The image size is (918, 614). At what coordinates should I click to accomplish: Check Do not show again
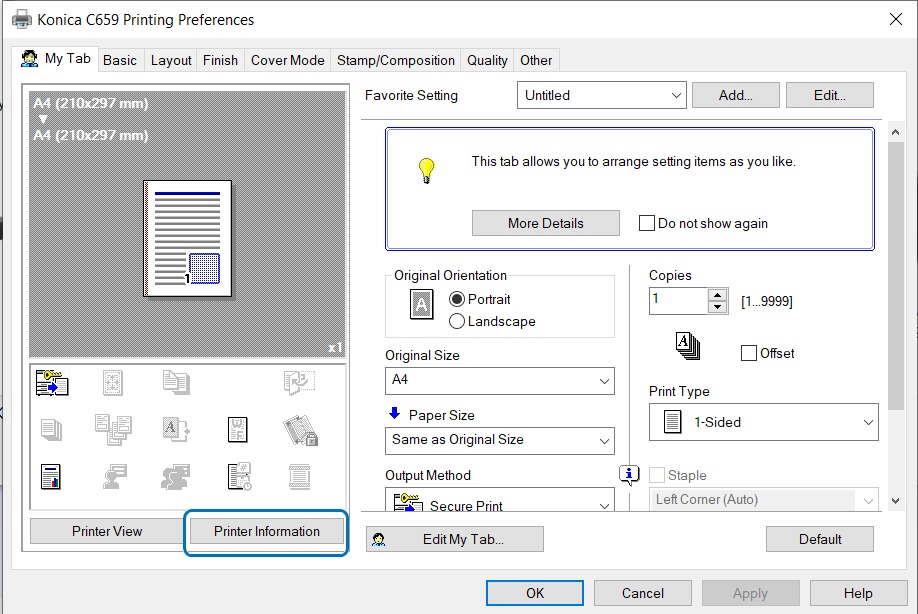(x=647, y=223)
